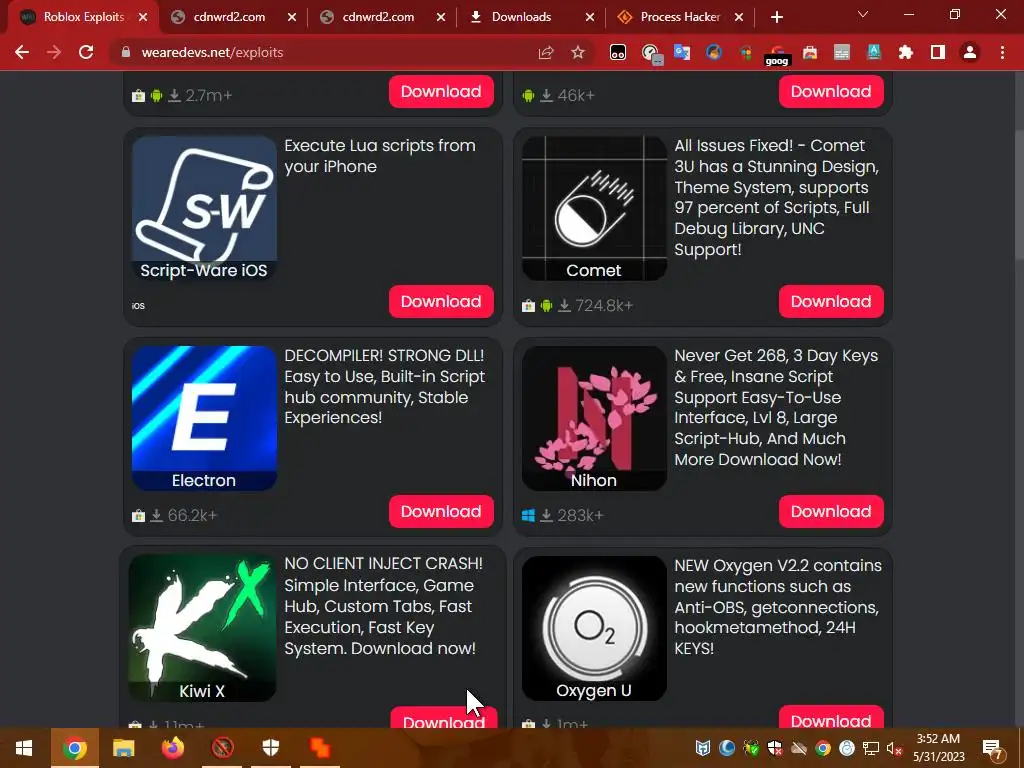Click the 283k+ download count

coord(581,516)
